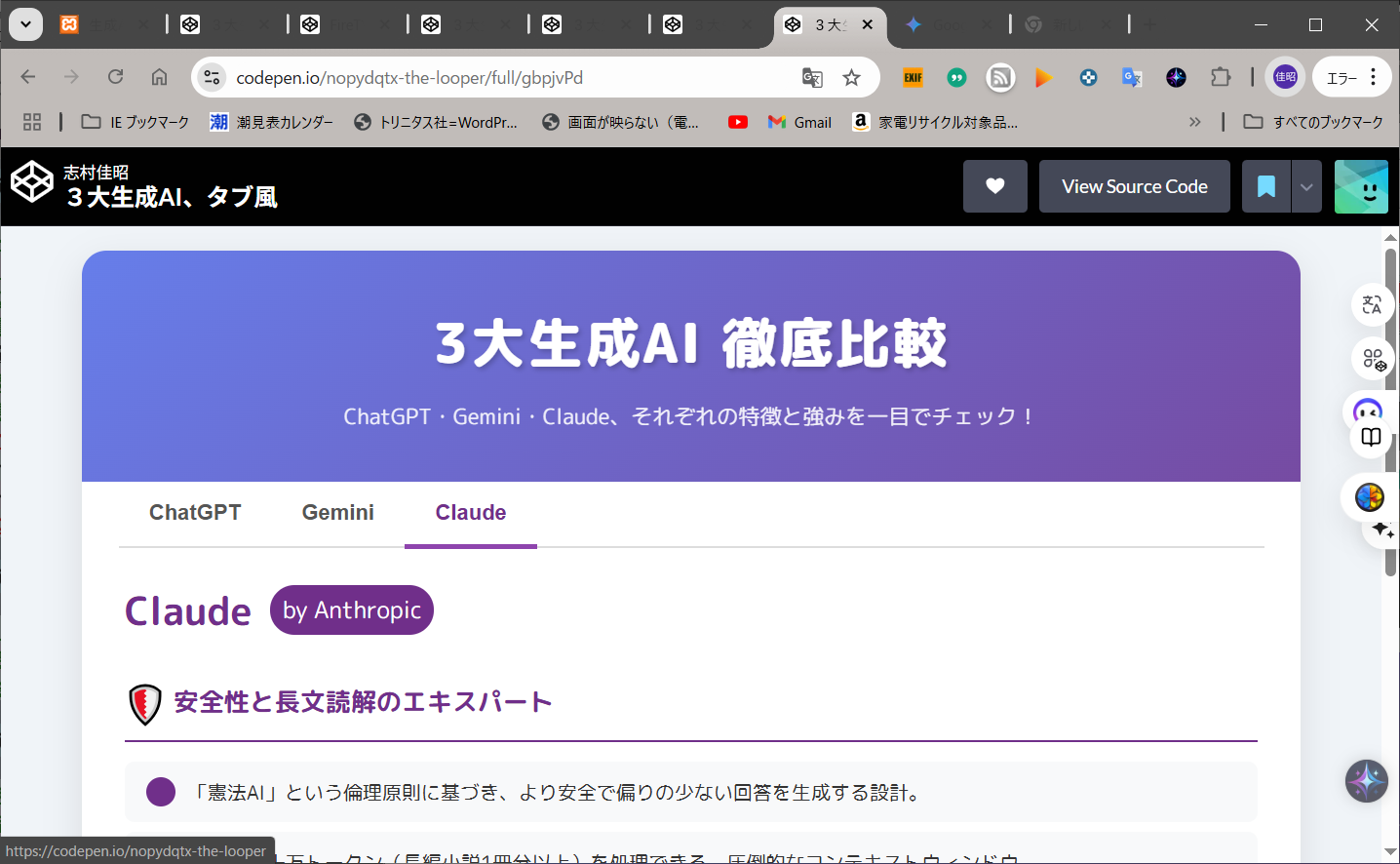Click the shield icon beside 安全性と長文読解

coord(145,704)
